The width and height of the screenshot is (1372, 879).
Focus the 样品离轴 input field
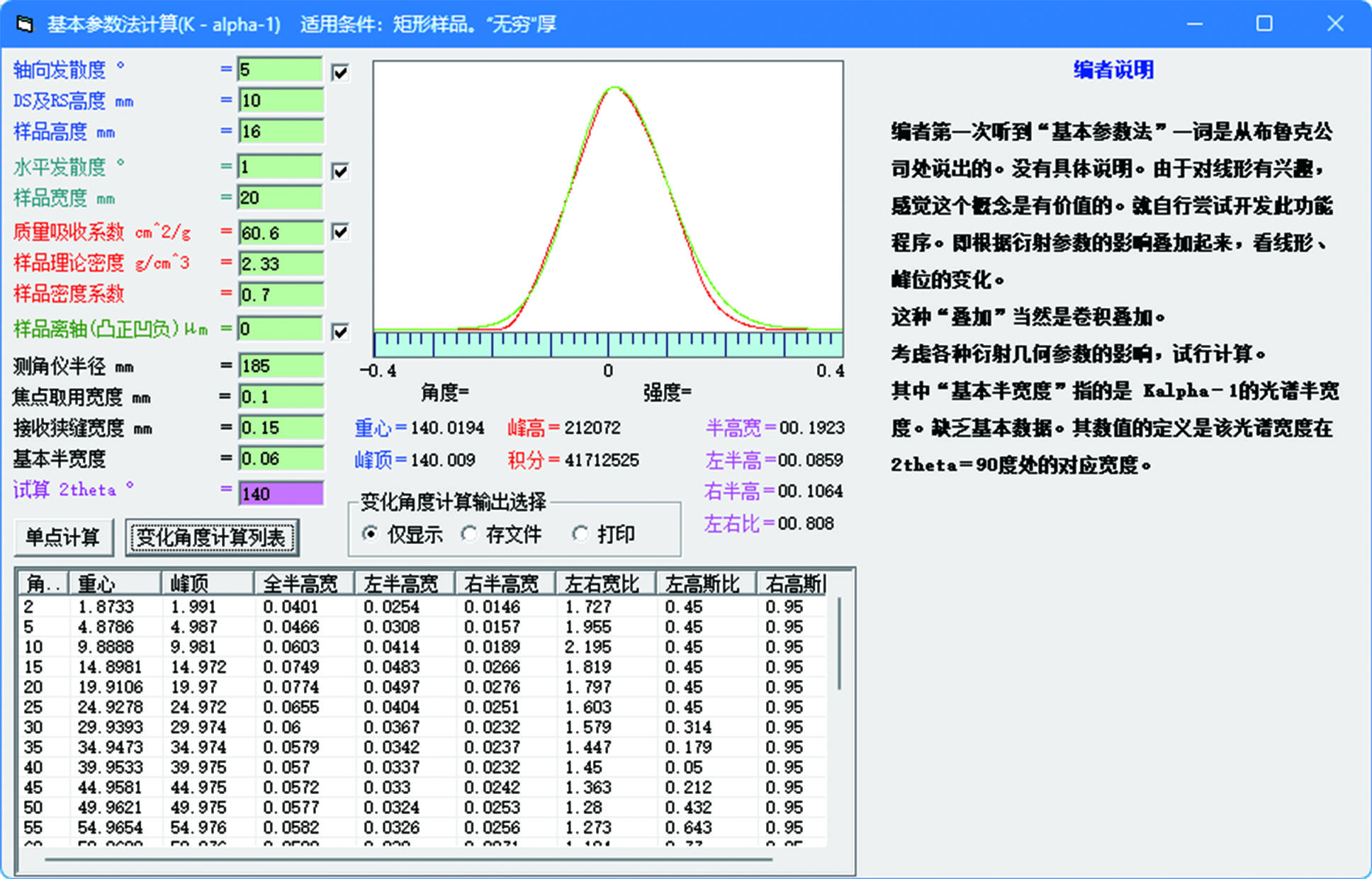(x=281, y=329)
